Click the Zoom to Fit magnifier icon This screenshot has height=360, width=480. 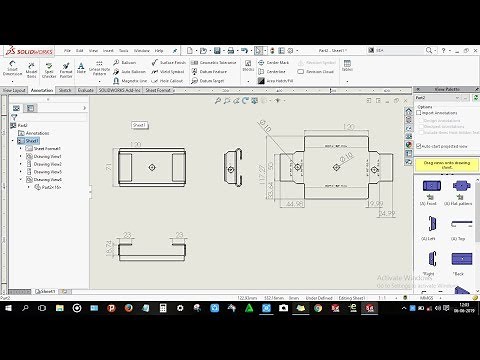click(218, 100)
